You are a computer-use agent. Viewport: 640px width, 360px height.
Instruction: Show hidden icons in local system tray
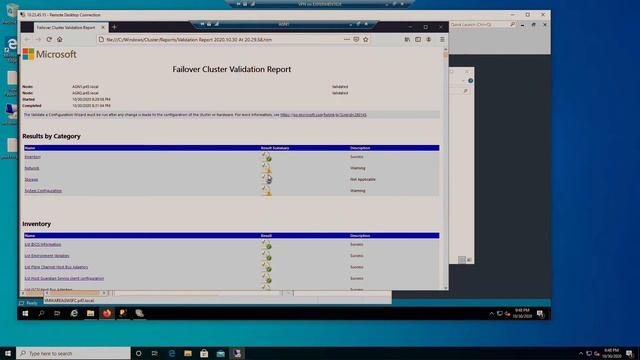click(x=581, y=353)
